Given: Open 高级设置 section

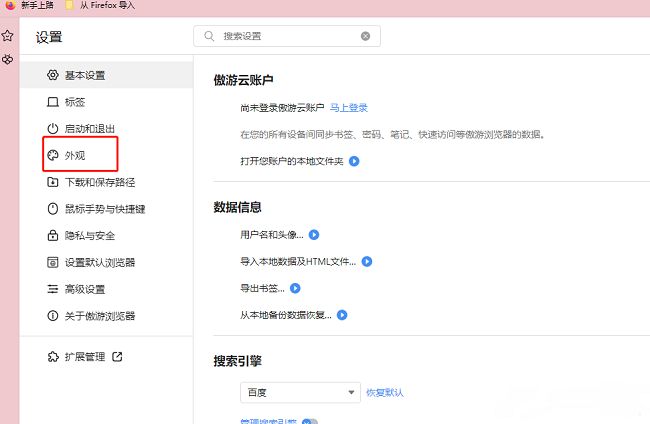Looking at the screenshot, I should (106, 289).
